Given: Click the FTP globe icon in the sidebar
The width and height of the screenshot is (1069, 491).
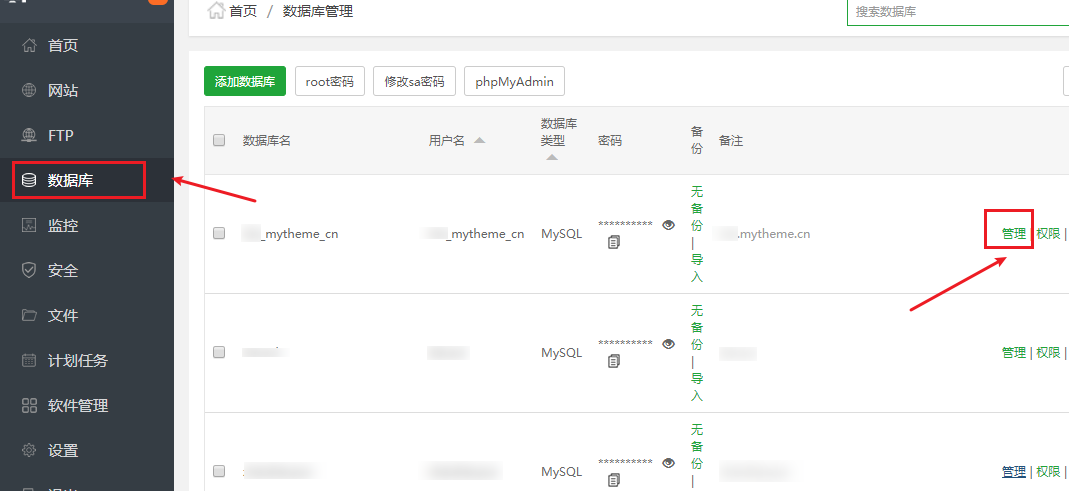Looking at the screenshot, I should 29,135.
